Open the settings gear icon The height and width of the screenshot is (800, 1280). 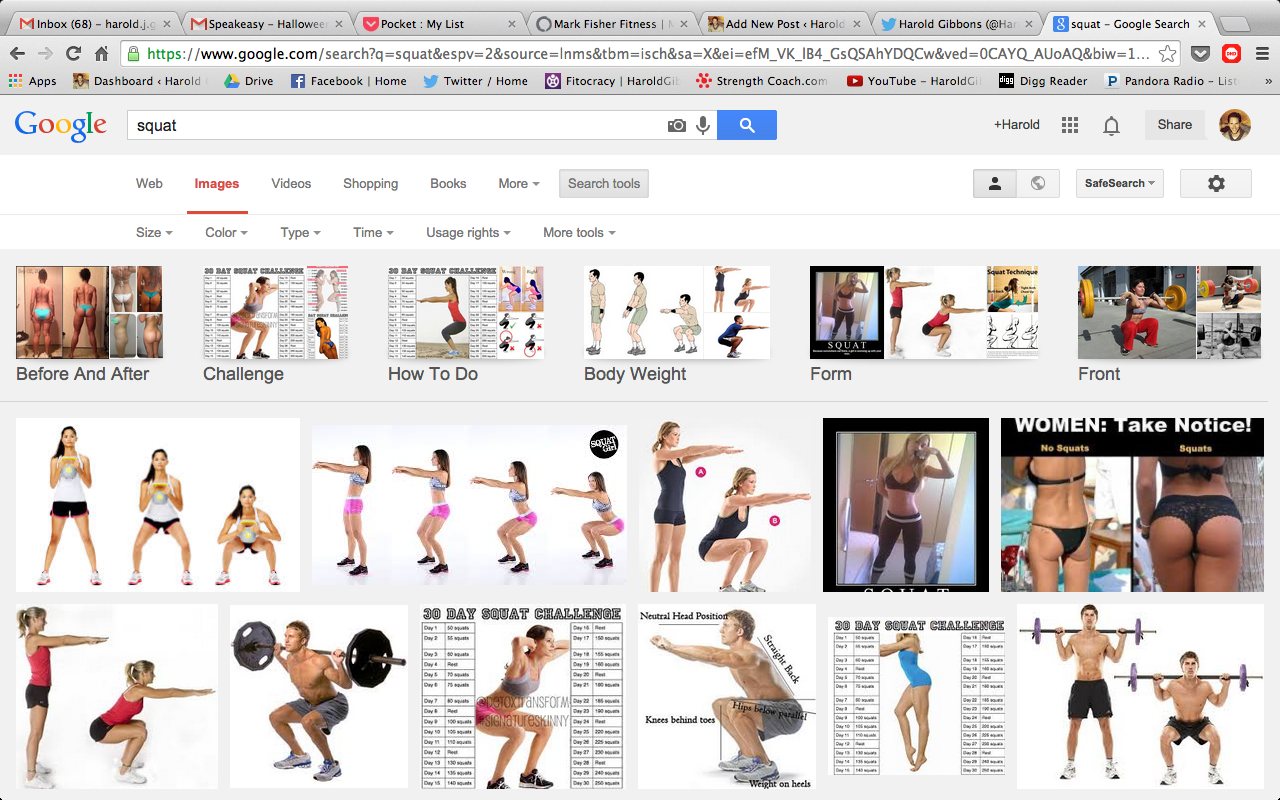point(1216,183)
